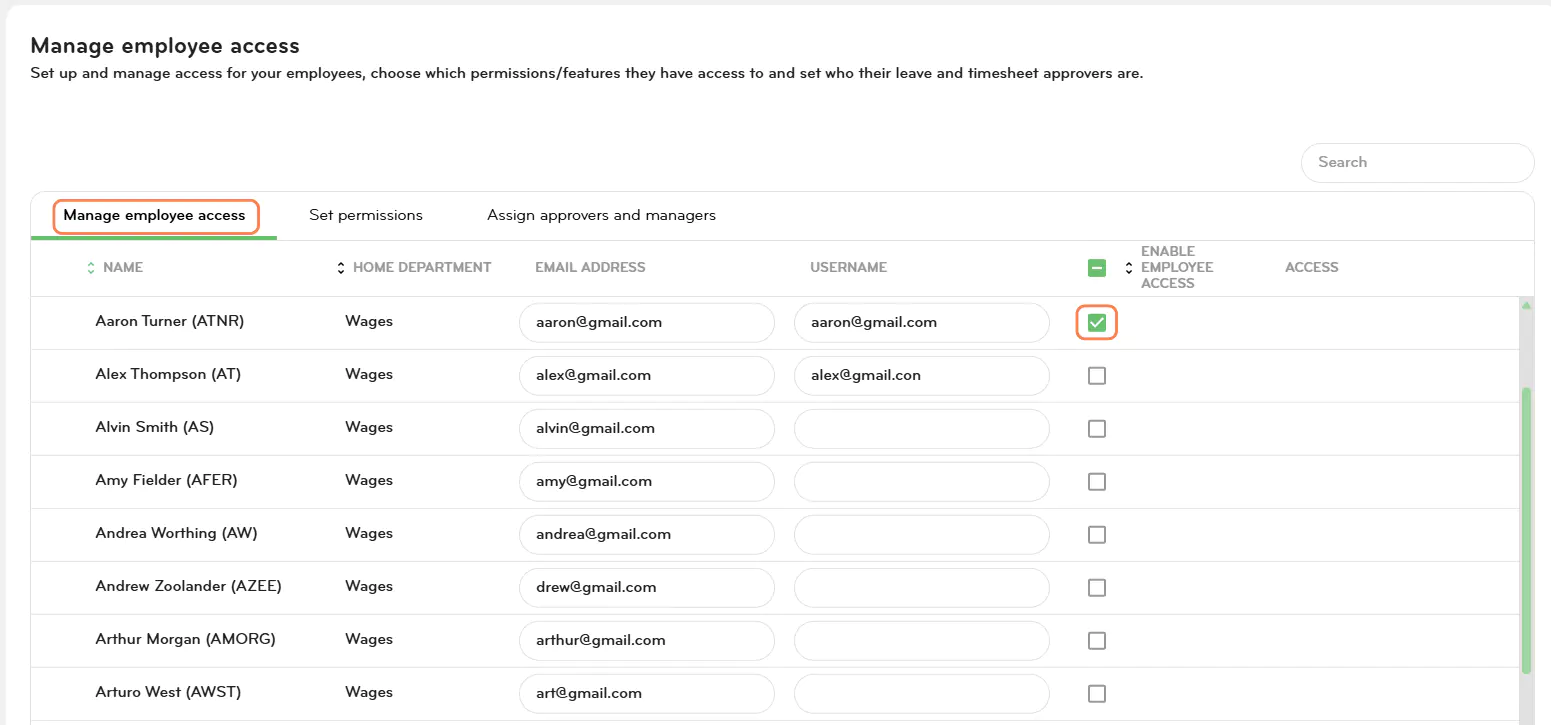Viewport: 1551px width, 725px height.
Task: Edit Alvin Smith's email address field
Action: (x=647, y=428)
